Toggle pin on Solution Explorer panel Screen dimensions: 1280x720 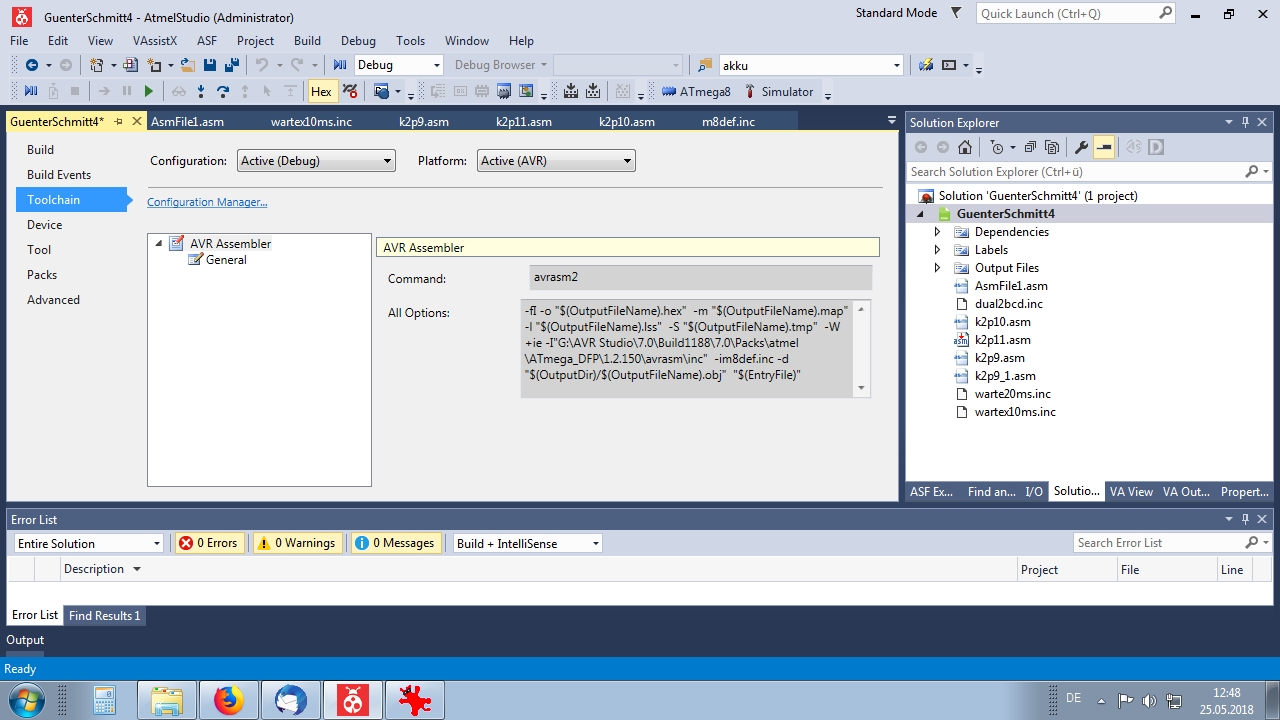click(x=1245, y=122)
